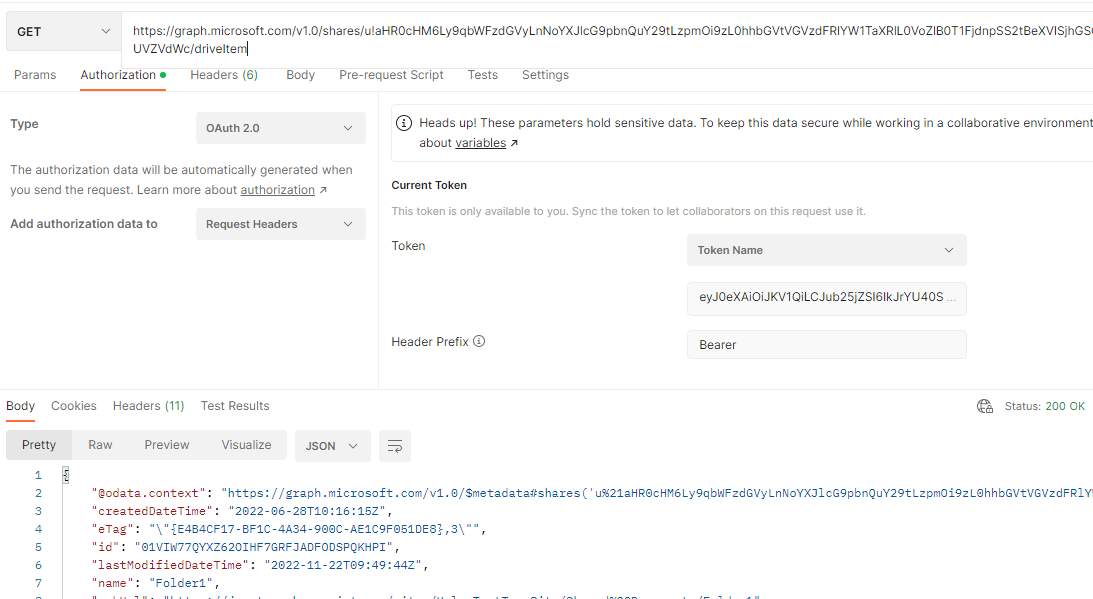Click the info icon in the sensitive data banner
Screen dimensions: 1093x599
click(x=403, y=122)
